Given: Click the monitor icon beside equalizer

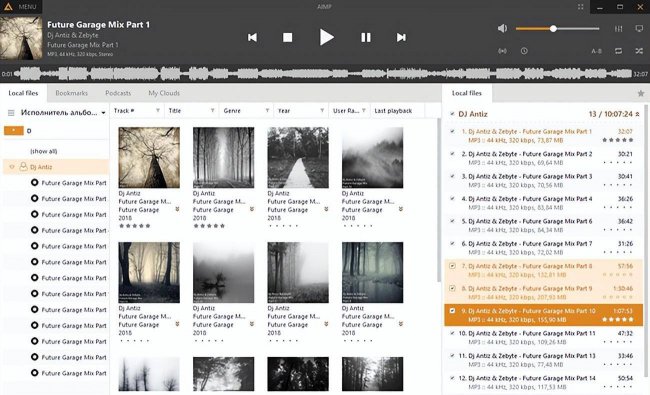Looking at the screenshot, I should coord(639,29).
